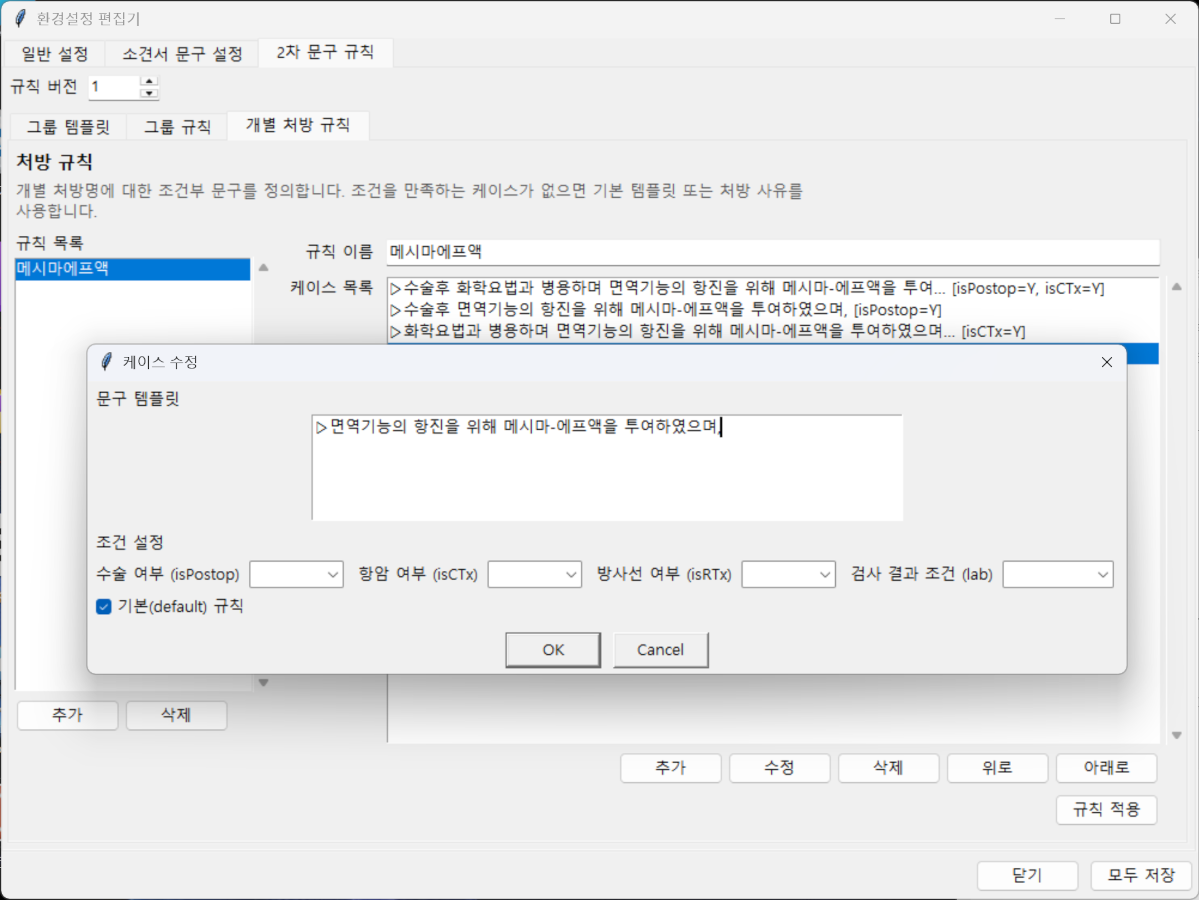Open the 소견서 문구 설정 tab
Viewport: 1199px width, 900px height.
[x=182, y=54]
